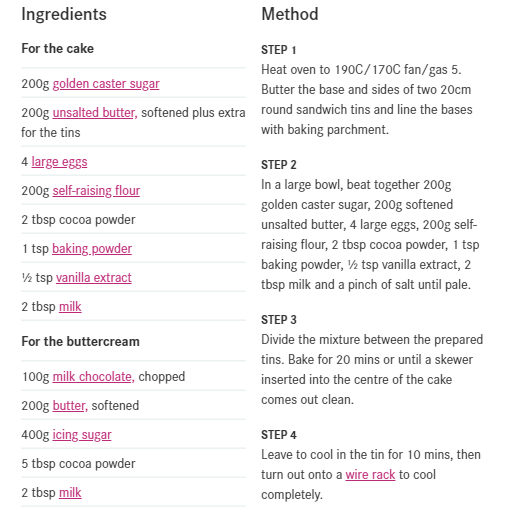
Task: Click the STEP 3 heading
Action: pyautogui.click(x=279, y=320)
